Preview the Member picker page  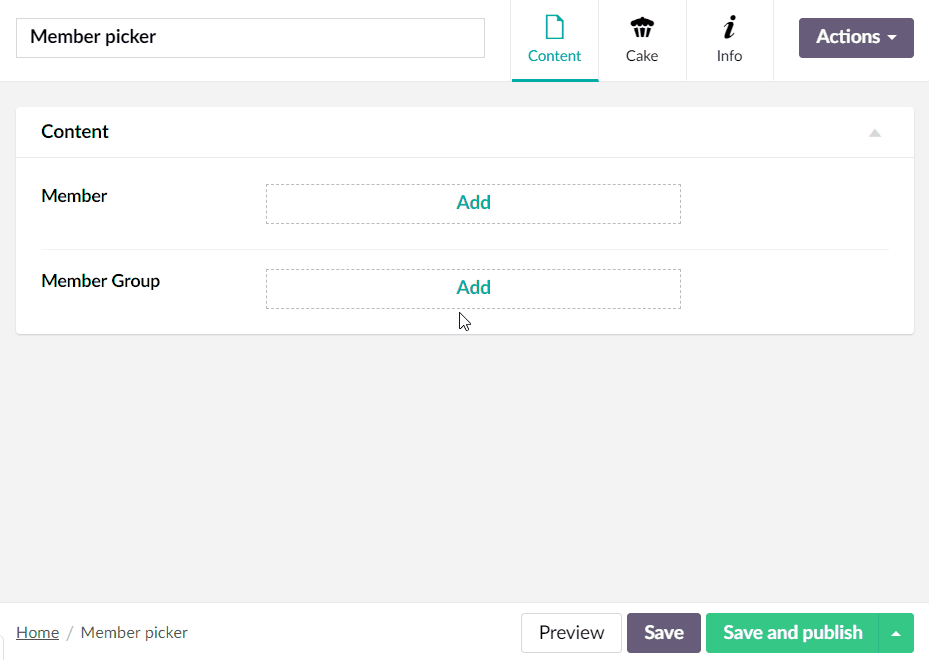click(x=570, y=632)
